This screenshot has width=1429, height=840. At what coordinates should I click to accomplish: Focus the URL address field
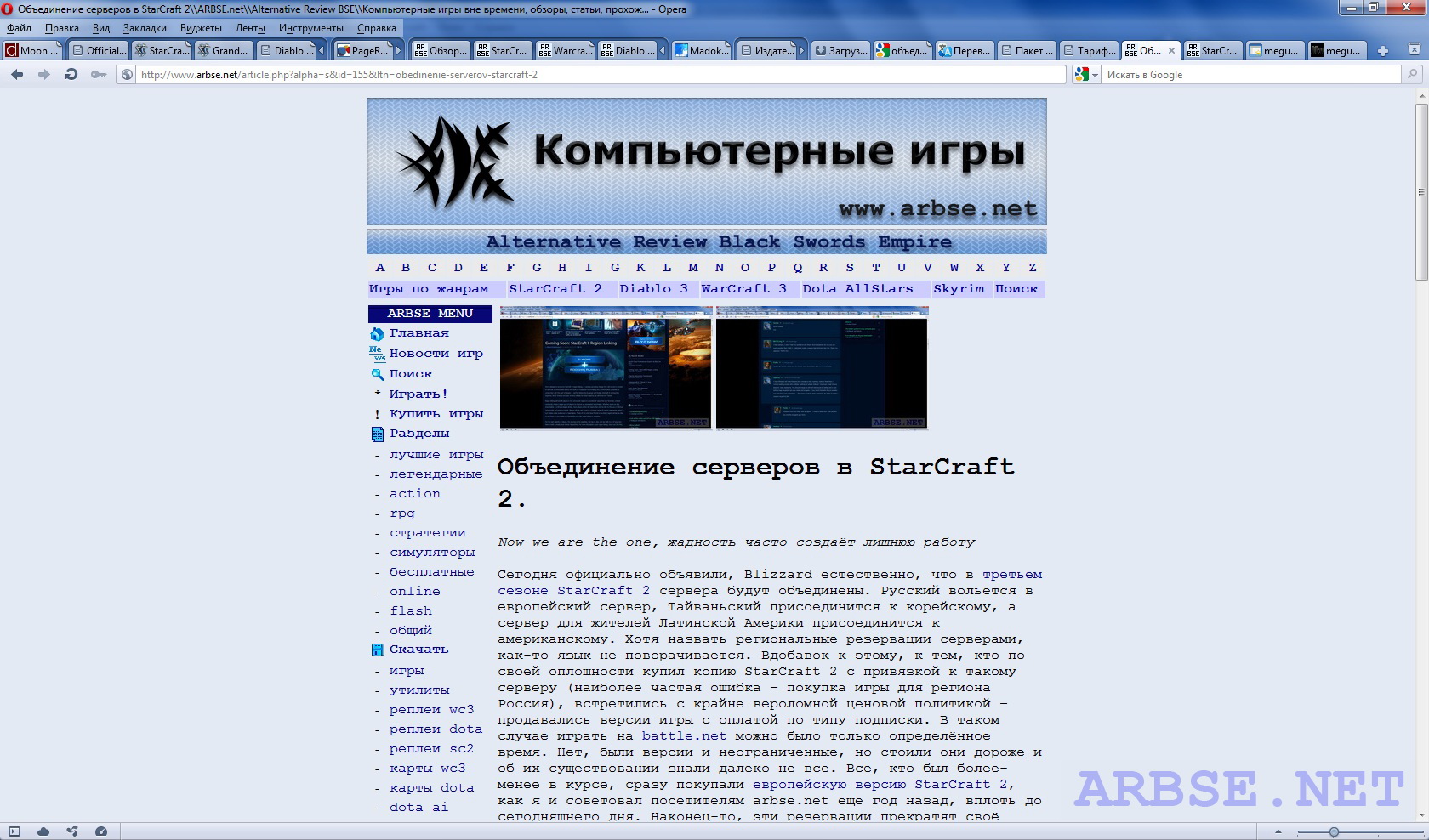601,75
